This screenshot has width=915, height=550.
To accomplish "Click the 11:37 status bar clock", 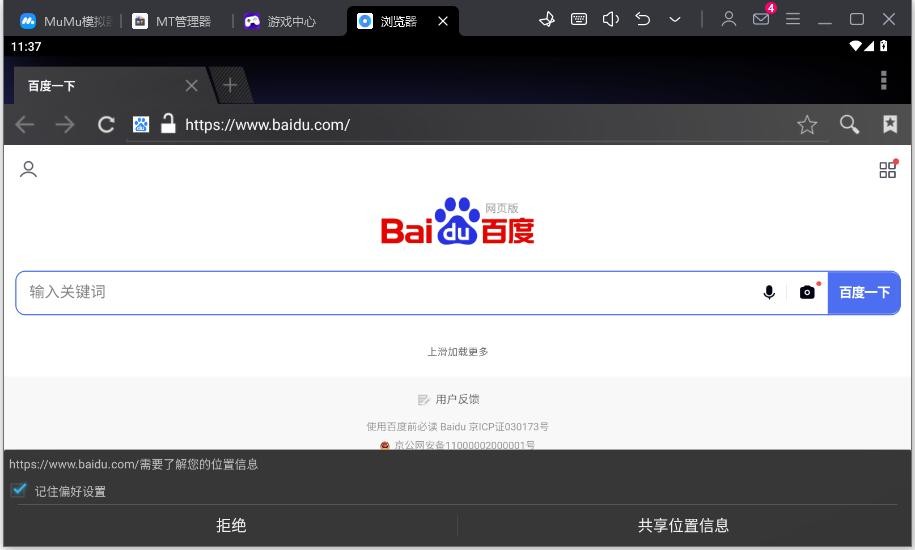I will [x=26, y=47].
